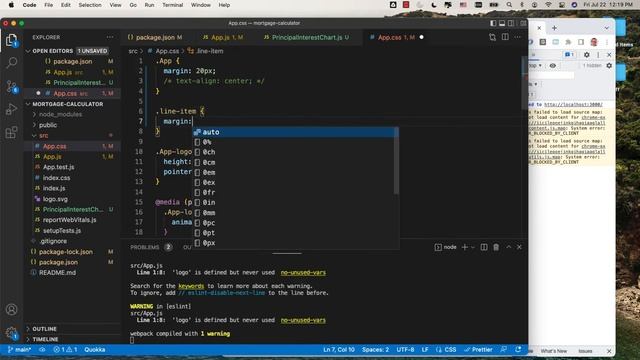Viewport: 640px width, 360px height.
Task: Open DevTools settings gear in browser window
Action: pyautogui.click(x=587, y=55)
